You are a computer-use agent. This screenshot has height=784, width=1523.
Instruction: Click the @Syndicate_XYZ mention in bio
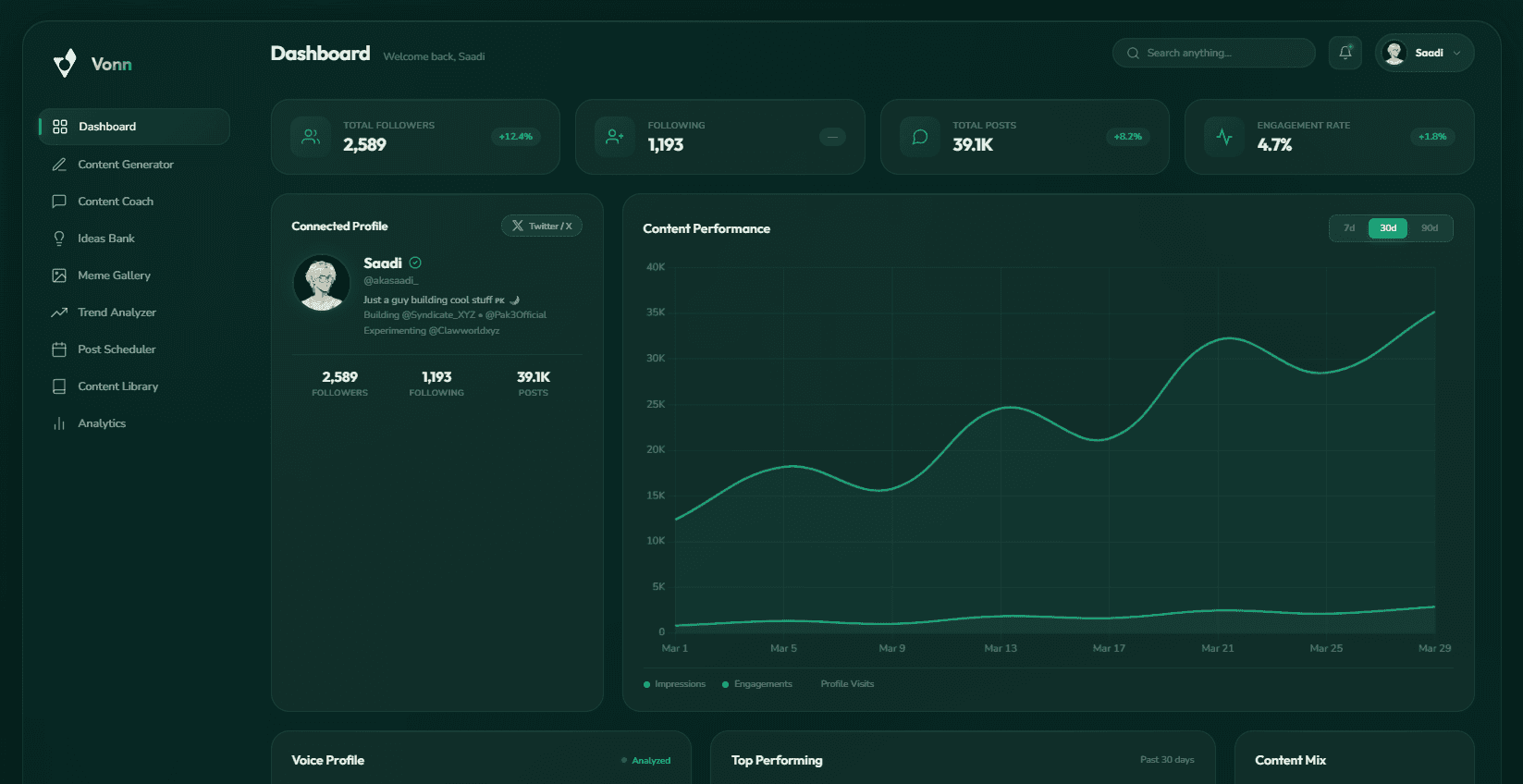(438, 315)
